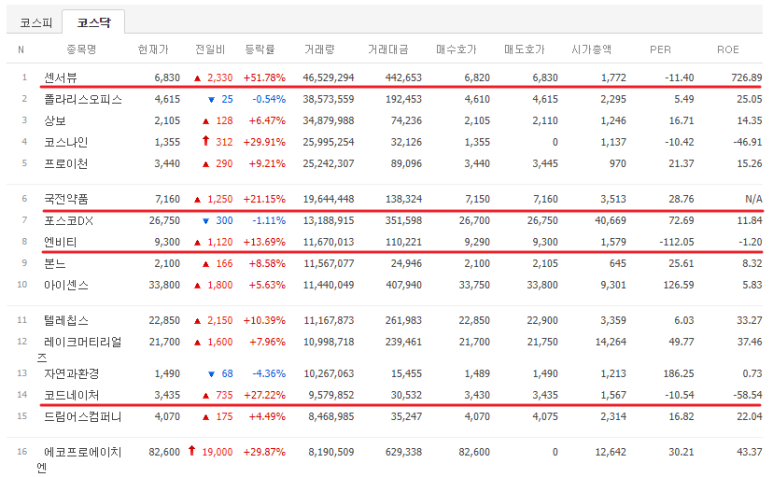Open stock 상보

55,121
